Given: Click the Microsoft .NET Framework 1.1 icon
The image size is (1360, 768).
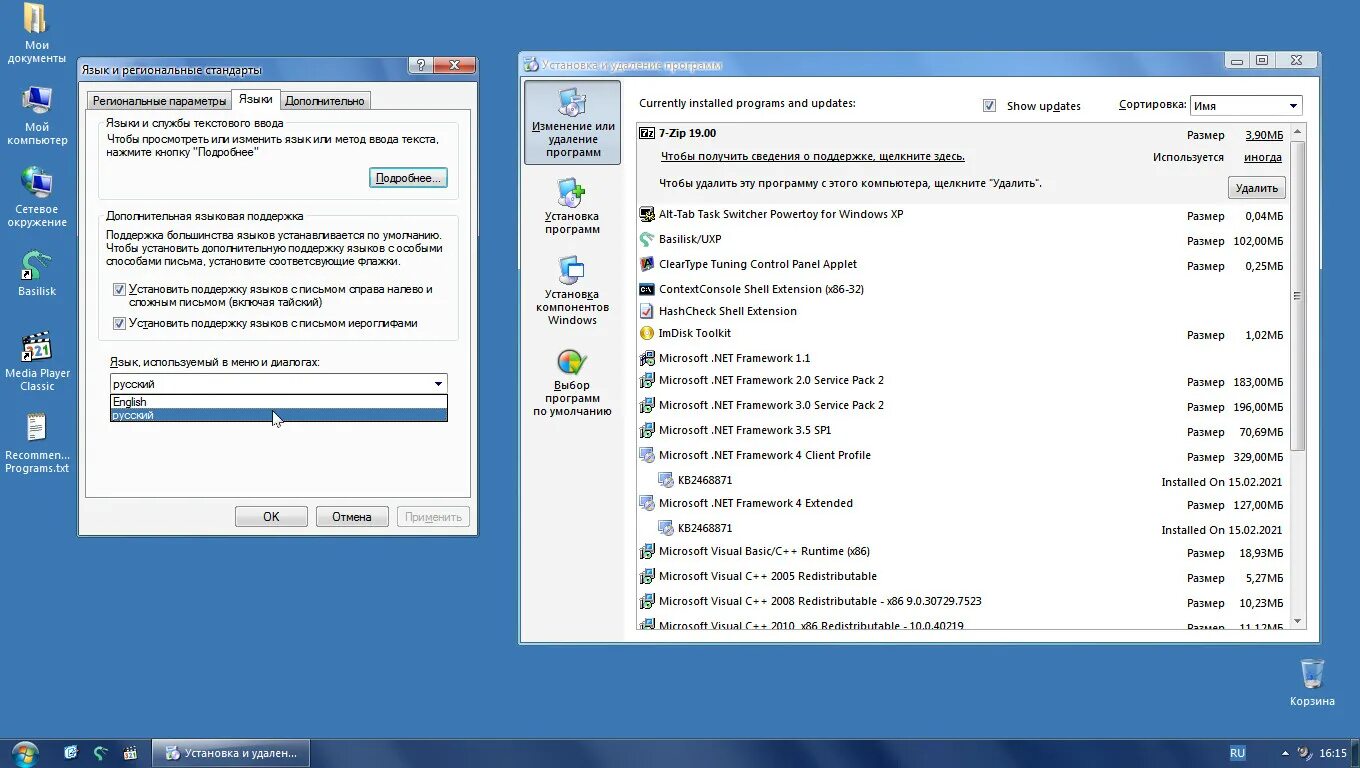Looking at the screenshot, I should (647, 358).
